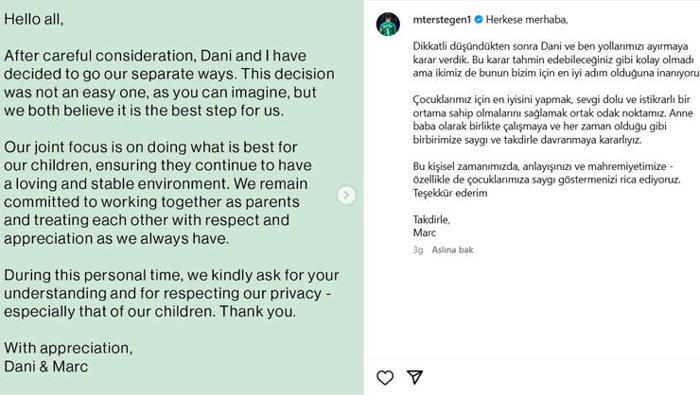Share the post via paper plane icon
This screenshot has width=700, height=395.
[415, 377]
